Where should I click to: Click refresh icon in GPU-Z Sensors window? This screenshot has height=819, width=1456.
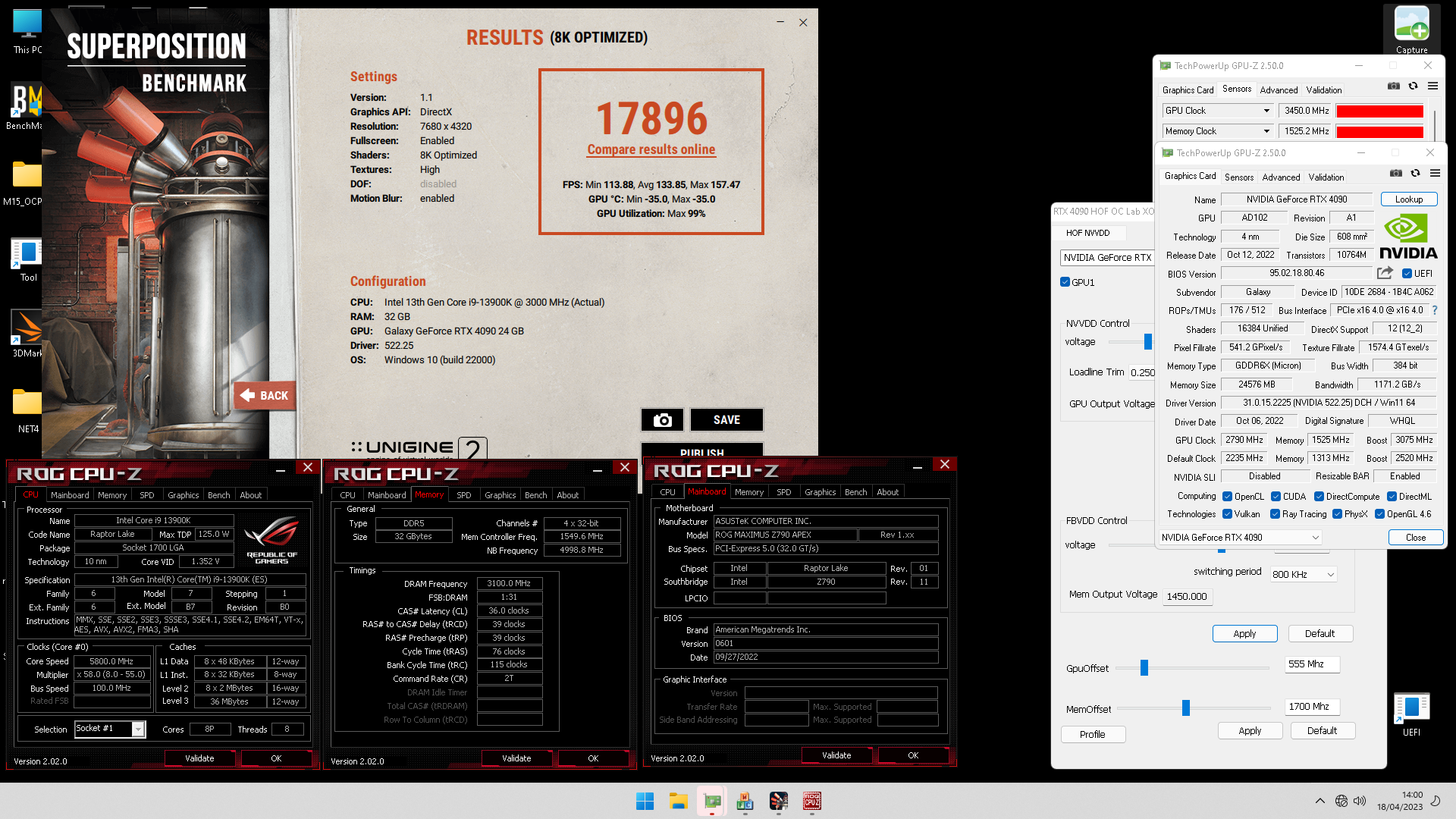pyautogui.click(x=1413, y=86)
